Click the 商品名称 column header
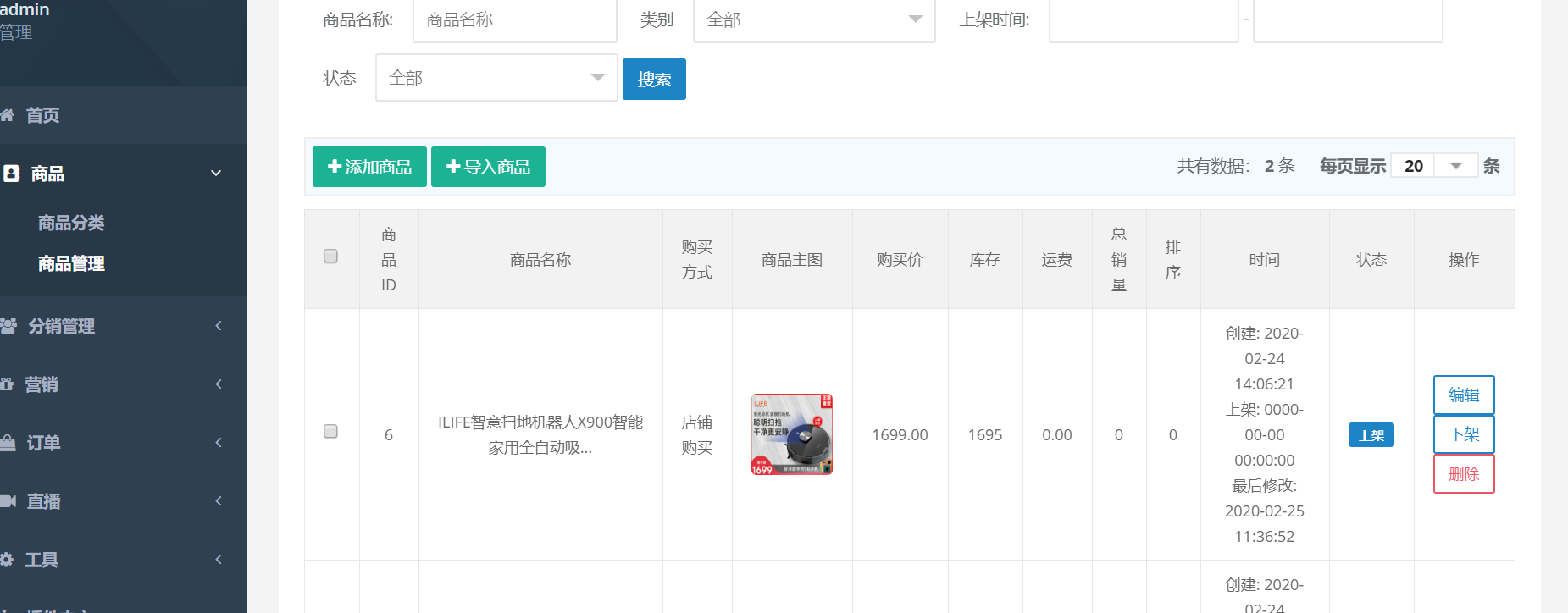The width and height of the screenshot is (1568, 613). point(540,260)
